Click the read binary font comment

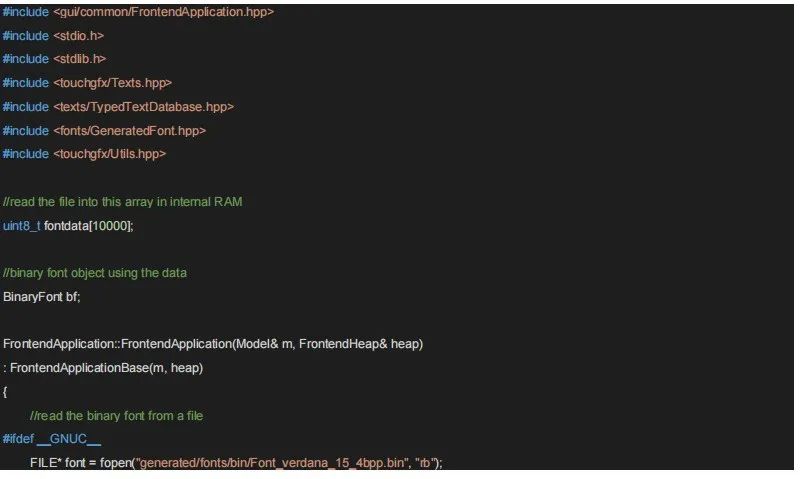tap(116, 416)
